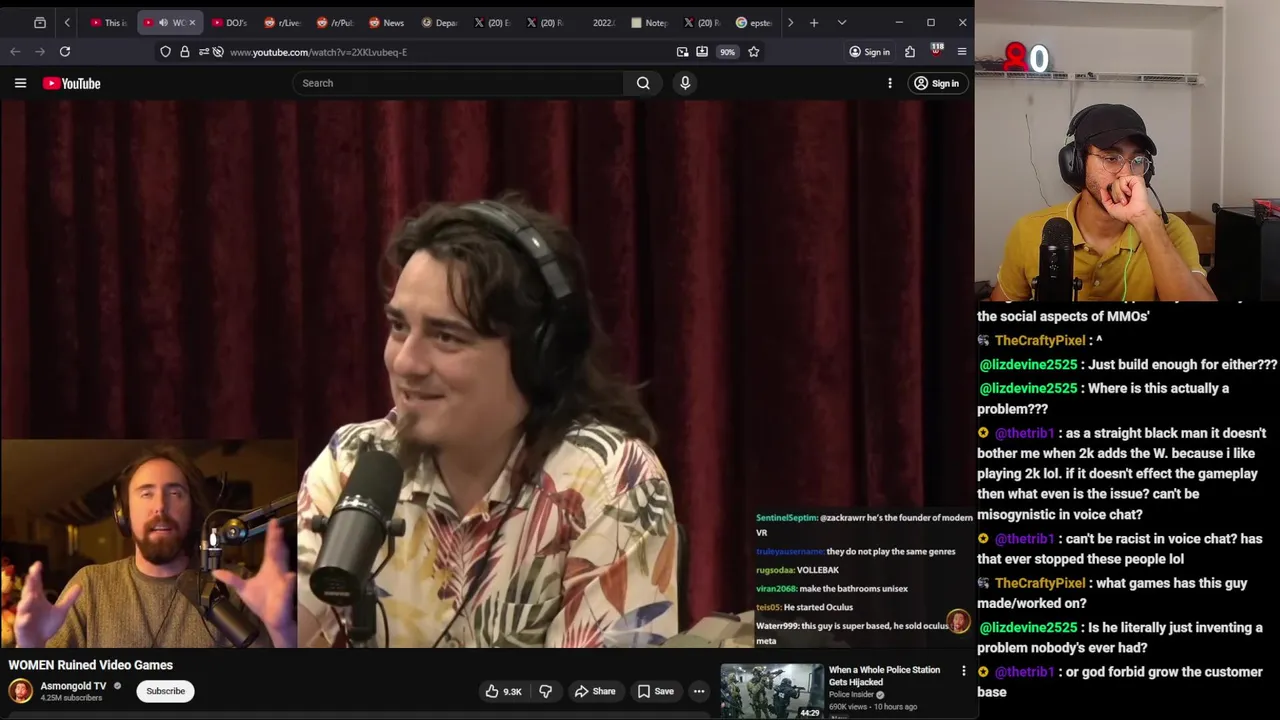Share this video
1280x720 pixels.
pos(594,691)
